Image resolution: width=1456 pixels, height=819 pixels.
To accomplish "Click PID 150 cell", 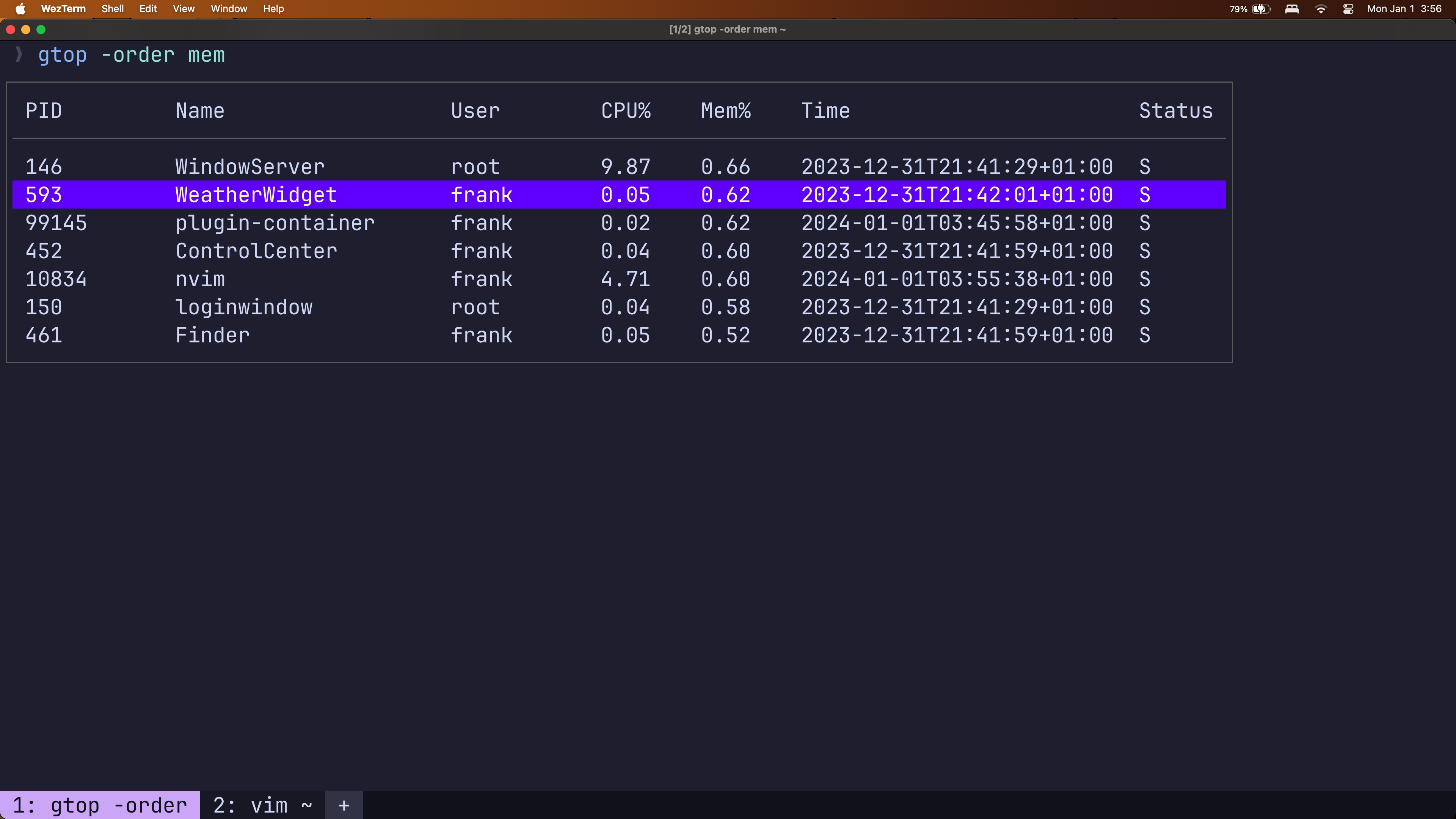I will (x=44, y=307).
